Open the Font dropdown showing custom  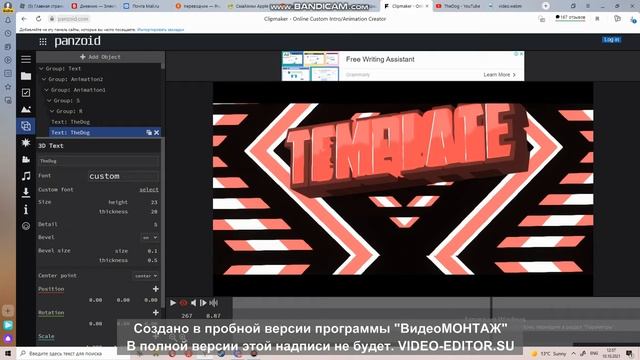[x=123, y=176]
